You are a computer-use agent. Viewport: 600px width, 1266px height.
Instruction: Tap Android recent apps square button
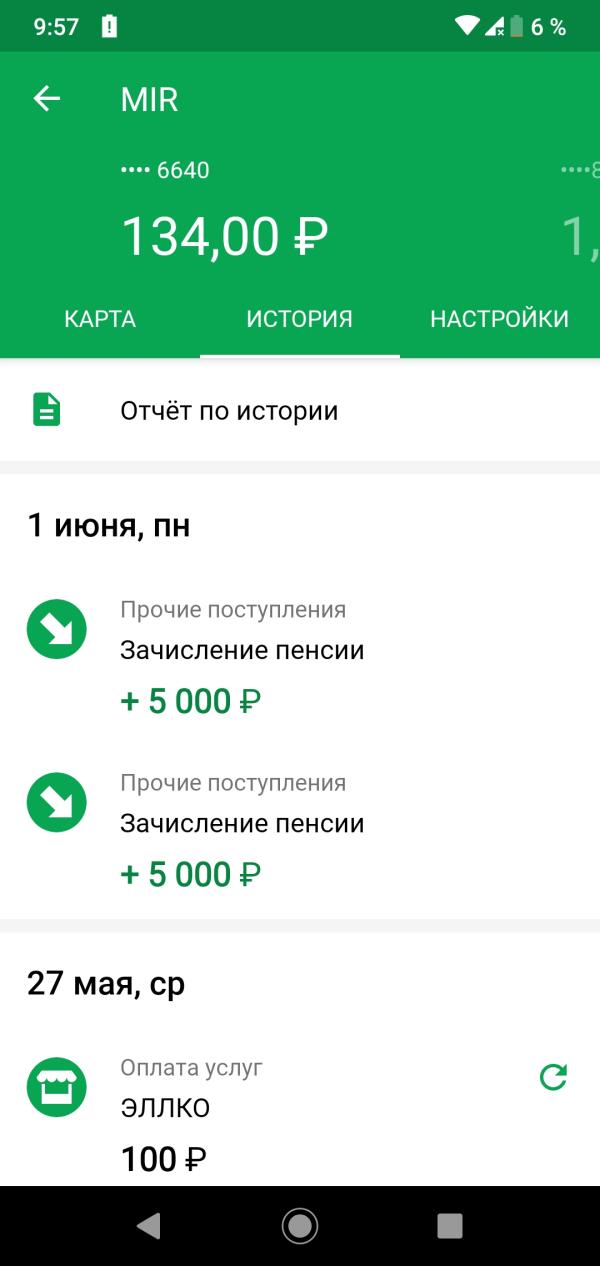tap(450, 1225)
